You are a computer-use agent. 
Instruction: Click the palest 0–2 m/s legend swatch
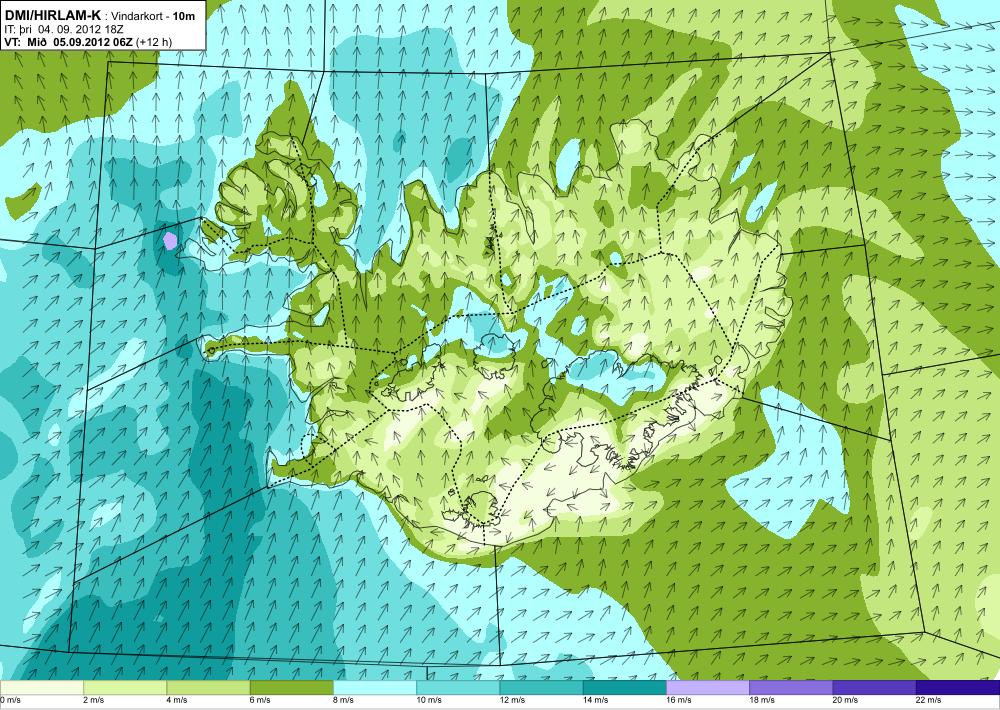41,688
